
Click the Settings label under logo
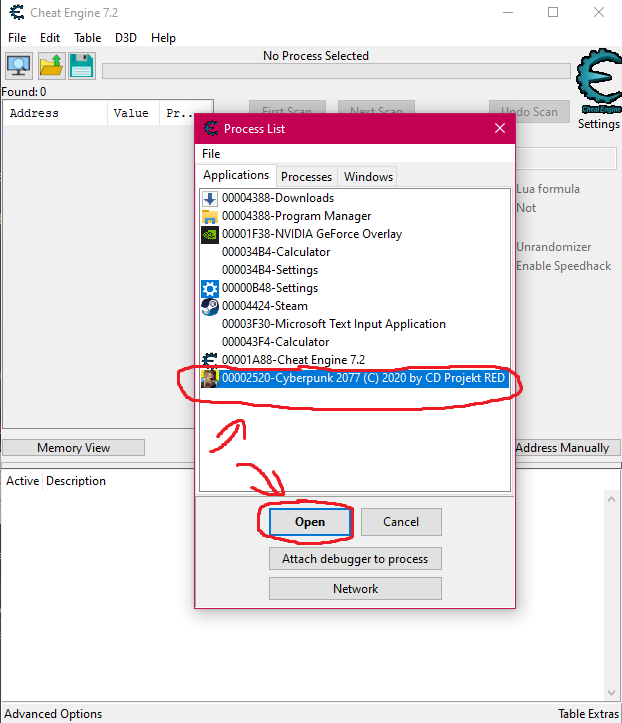click(x=599, y=124)
